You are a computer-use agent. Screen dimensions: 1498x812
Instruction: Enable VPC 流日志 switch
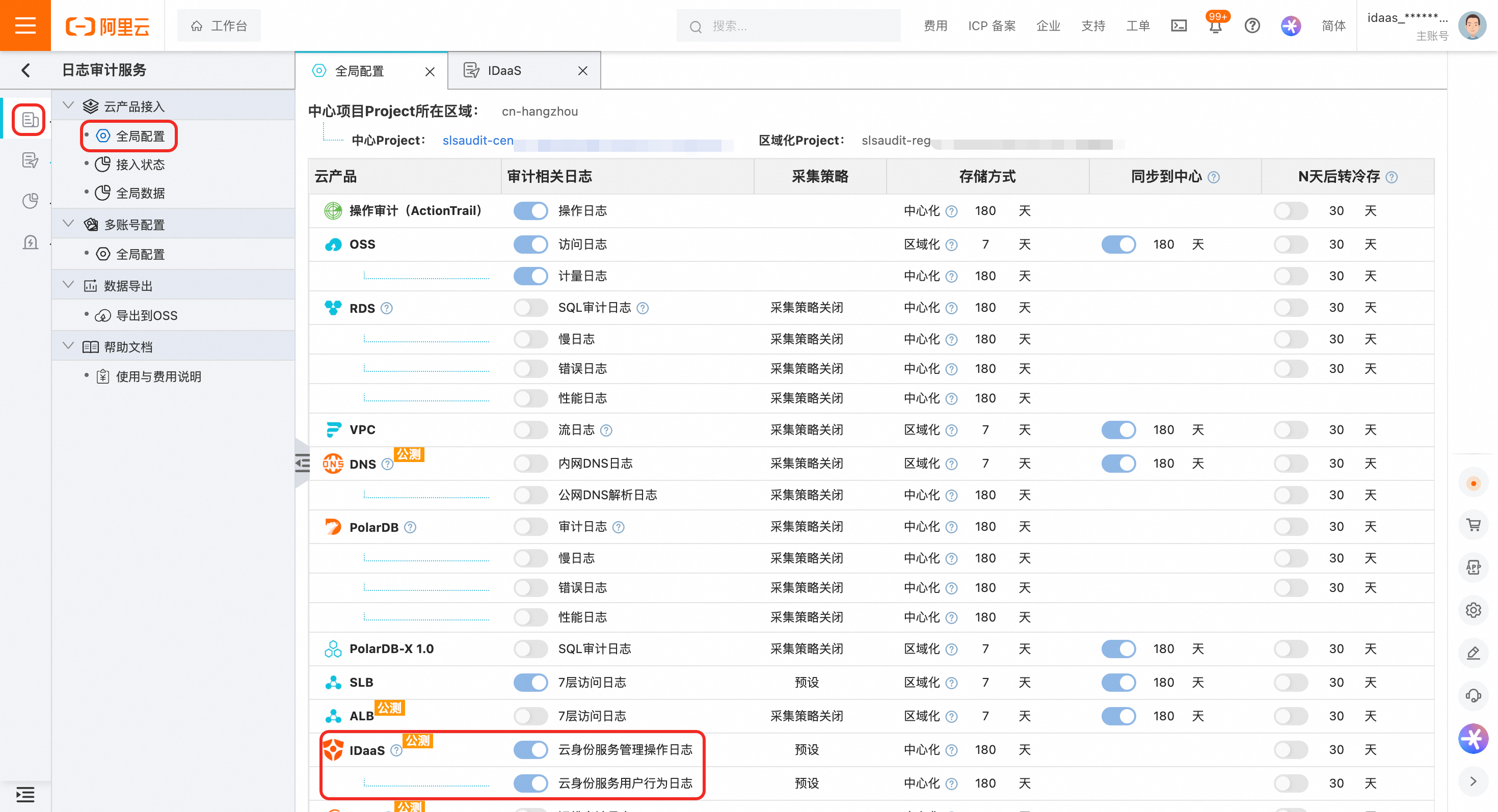[x=530, y=429]
